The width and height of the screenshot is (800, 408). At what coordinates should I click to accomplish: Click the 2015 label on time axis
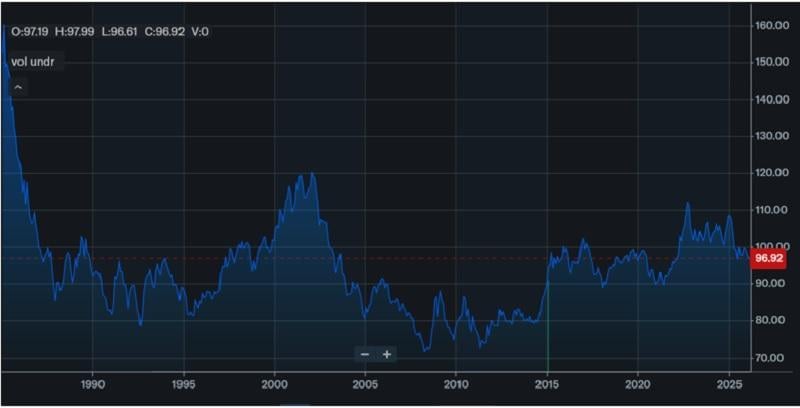547,384
